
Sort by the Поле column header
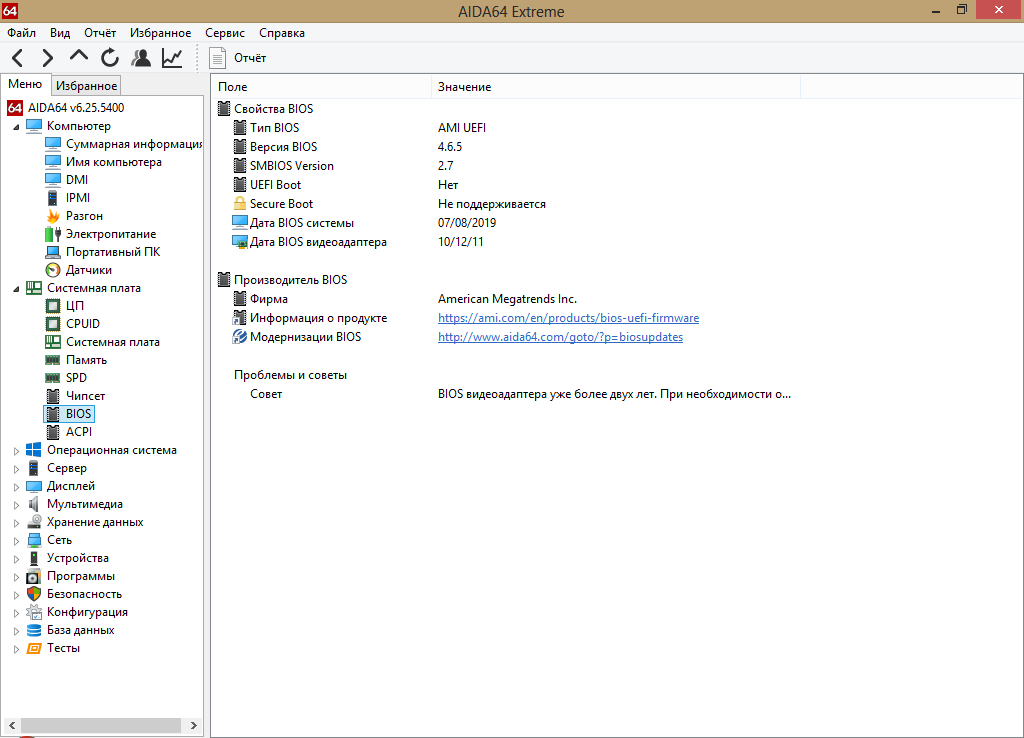click(322, 87)
